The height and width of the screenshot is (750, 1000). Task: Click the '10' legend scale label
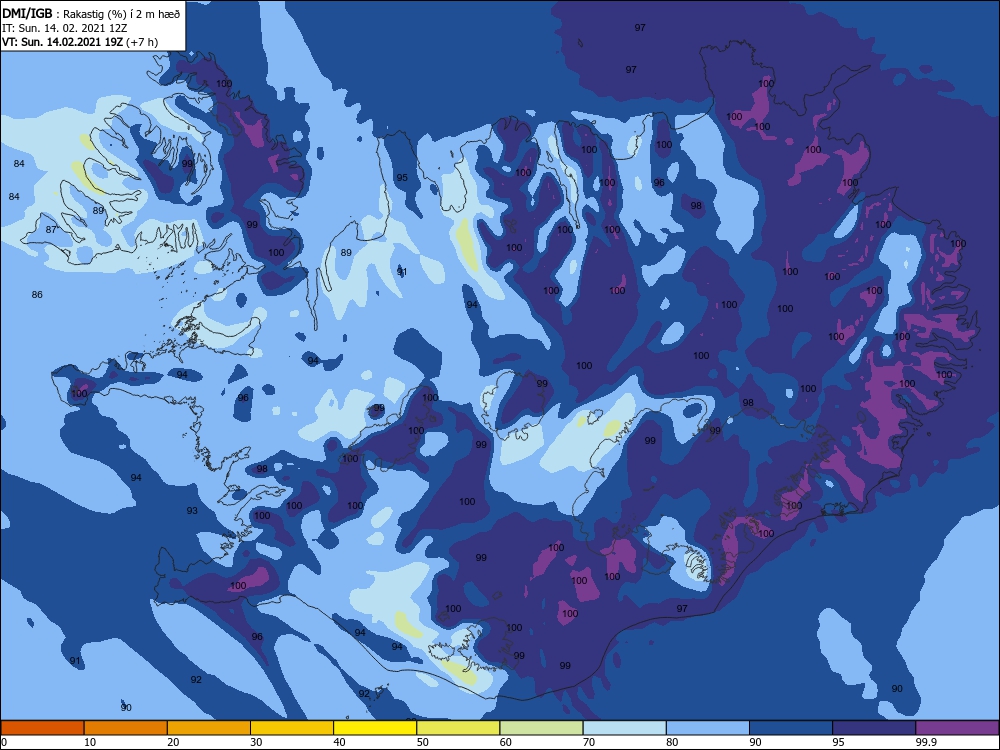90,742
